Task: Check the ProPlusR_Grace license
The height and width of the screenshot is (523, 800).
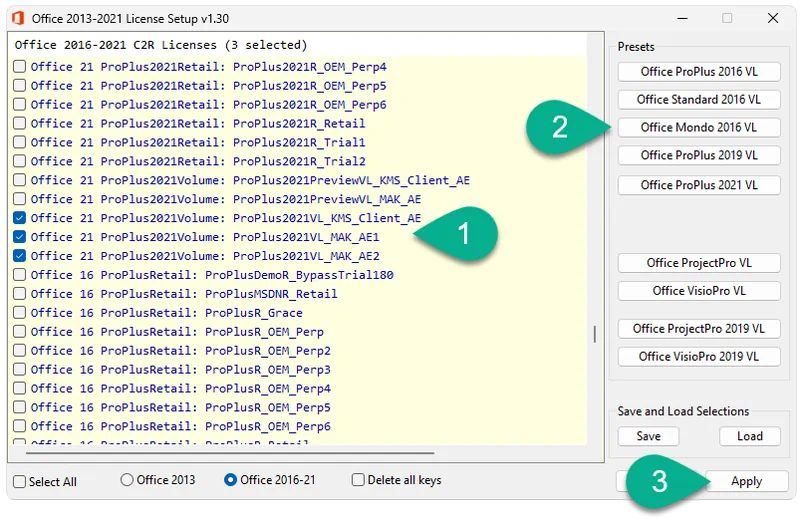Action: (20, 313)
